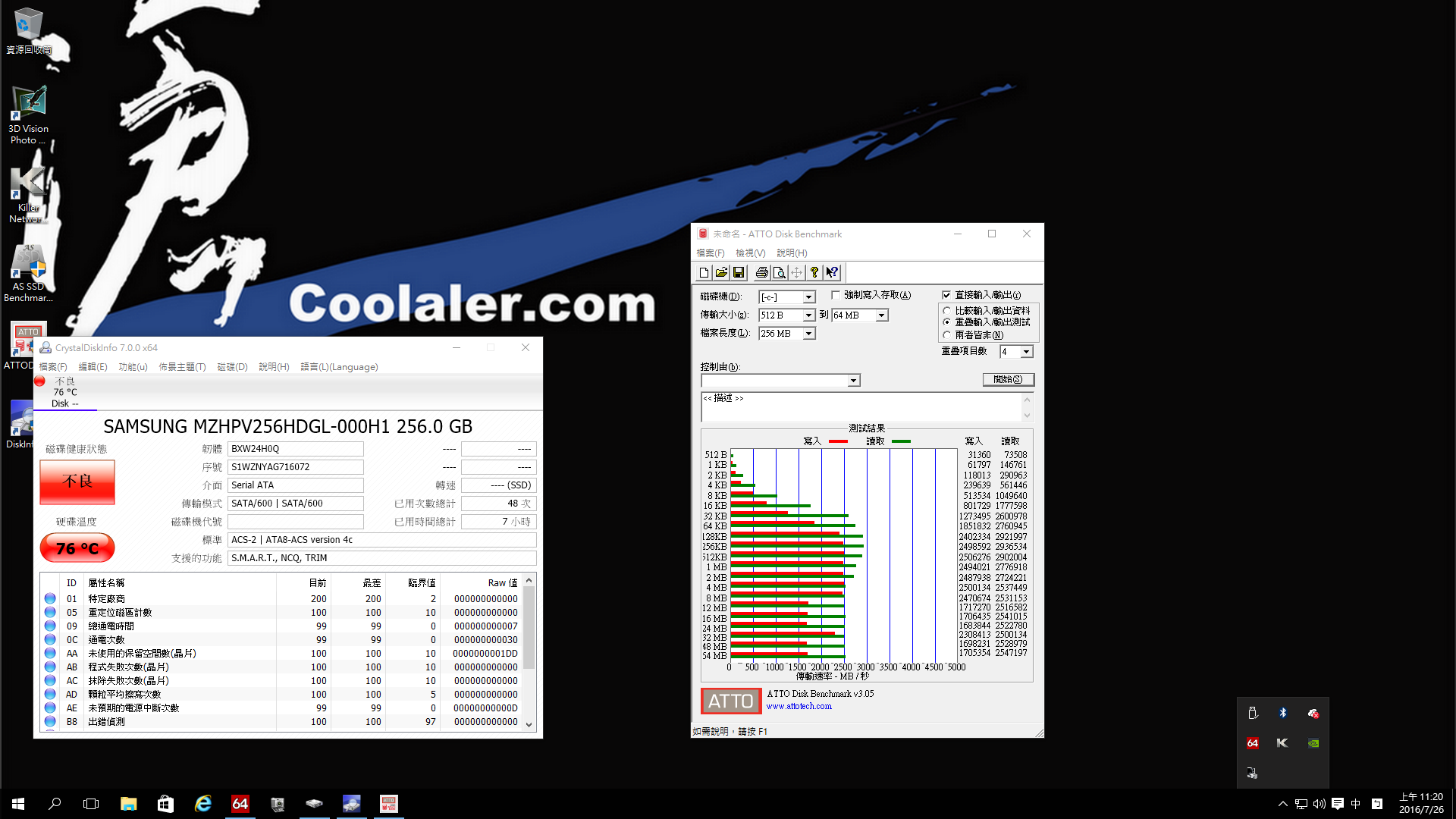
Task: Click Bluetooth icon in tray popup
Action: click(1283, 713)
